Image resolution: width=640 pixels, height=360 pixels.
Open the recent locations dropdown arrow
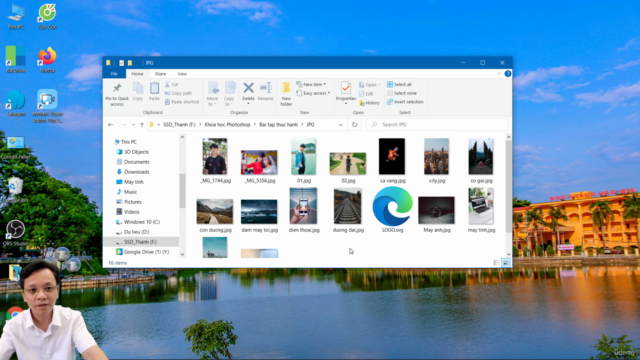133,124
